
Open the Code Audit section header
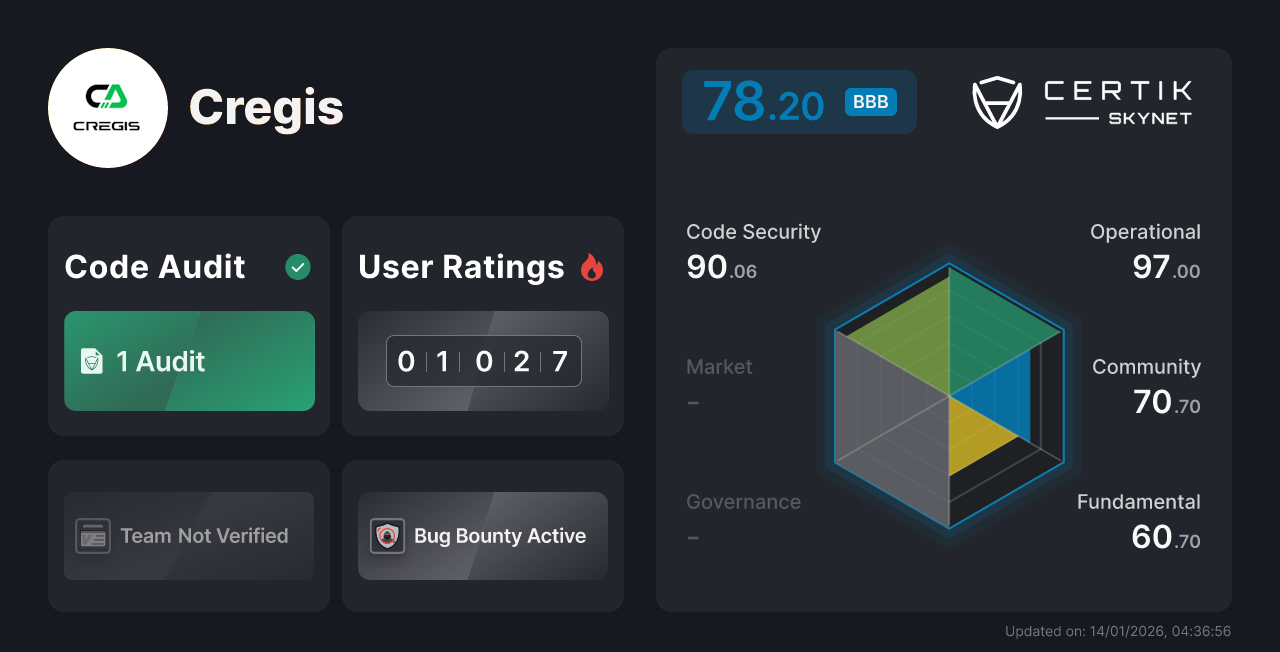[154, 266]
